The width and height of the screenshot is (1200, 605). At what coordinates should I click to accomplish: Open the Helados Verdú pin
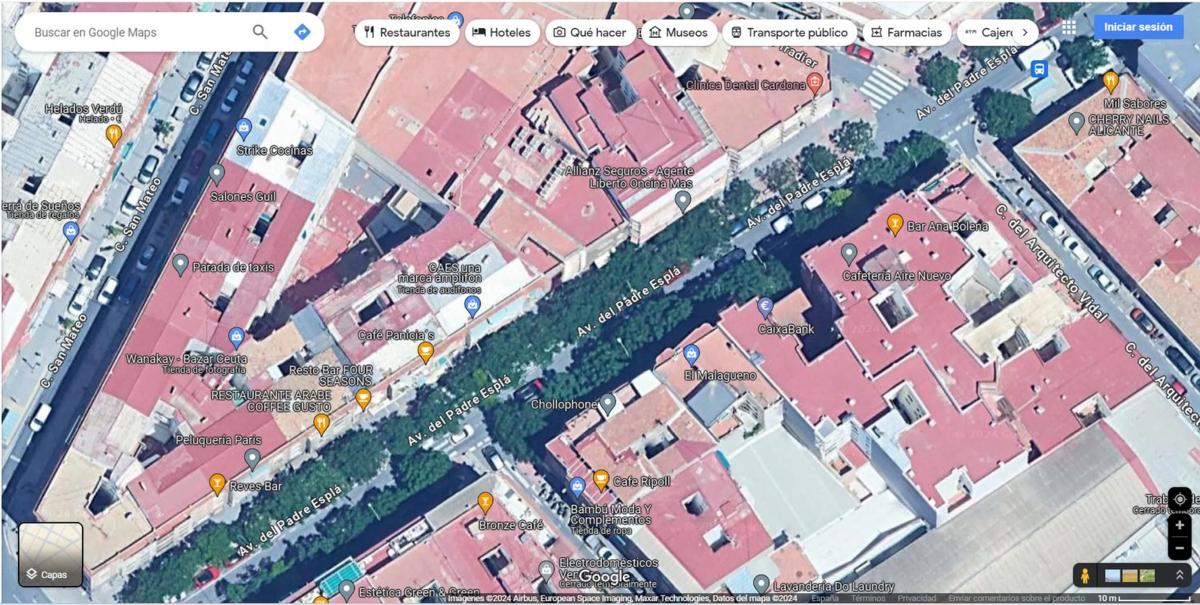(x=114, y=133)
